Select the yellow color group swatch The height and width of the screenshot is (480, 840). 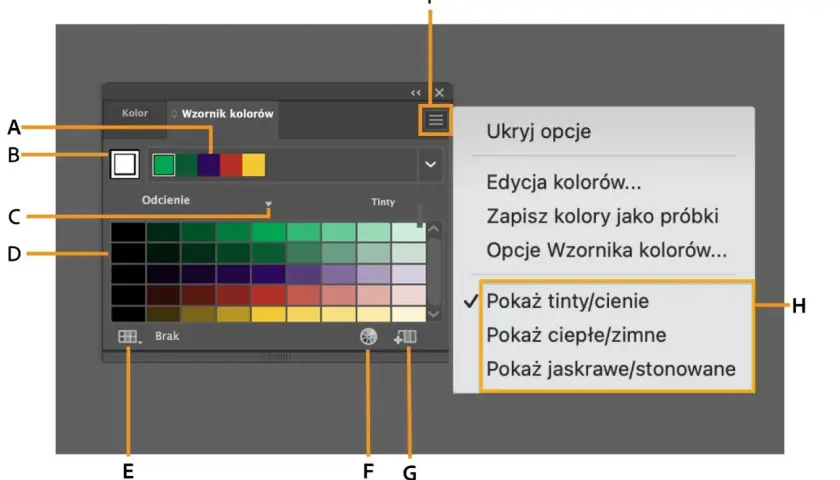pos(253,164)
